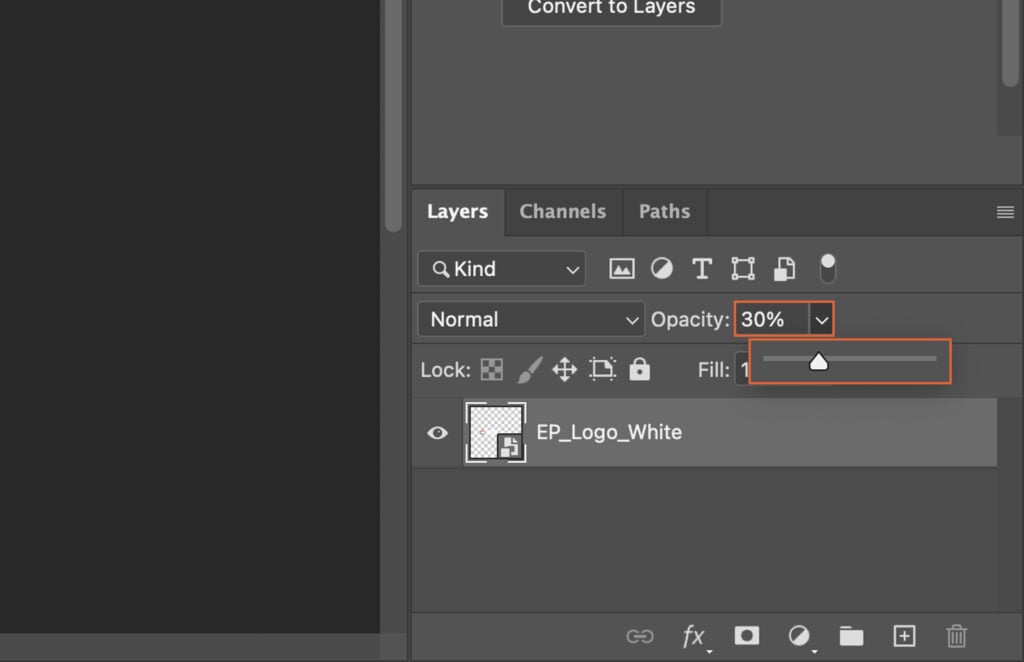
Task: Create a new adjustment layer
Action: pos(800,636)
